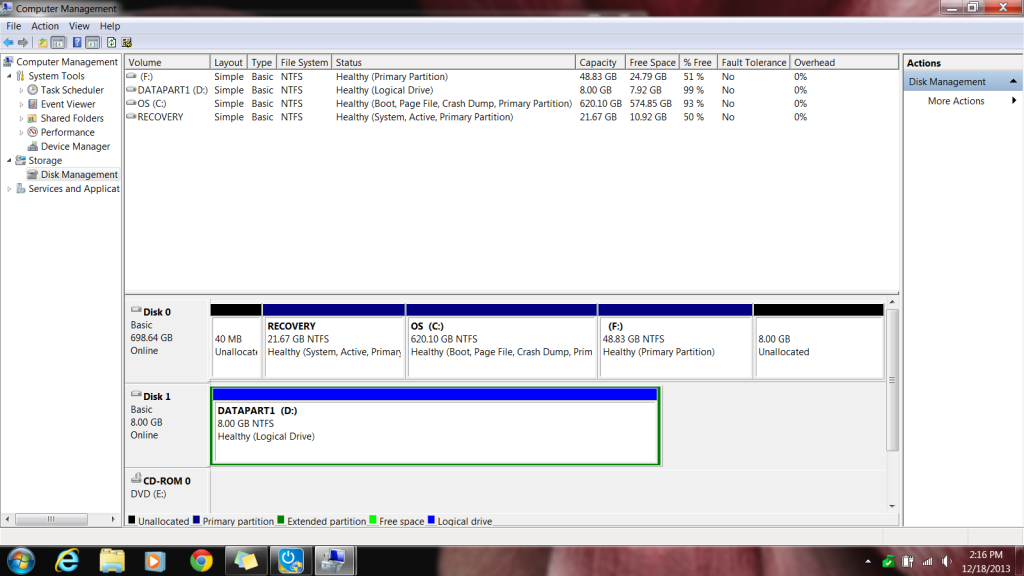Screen dimensions: 1024x576
Task: Open Device Manager in the console tree
Action: point(75,146)
